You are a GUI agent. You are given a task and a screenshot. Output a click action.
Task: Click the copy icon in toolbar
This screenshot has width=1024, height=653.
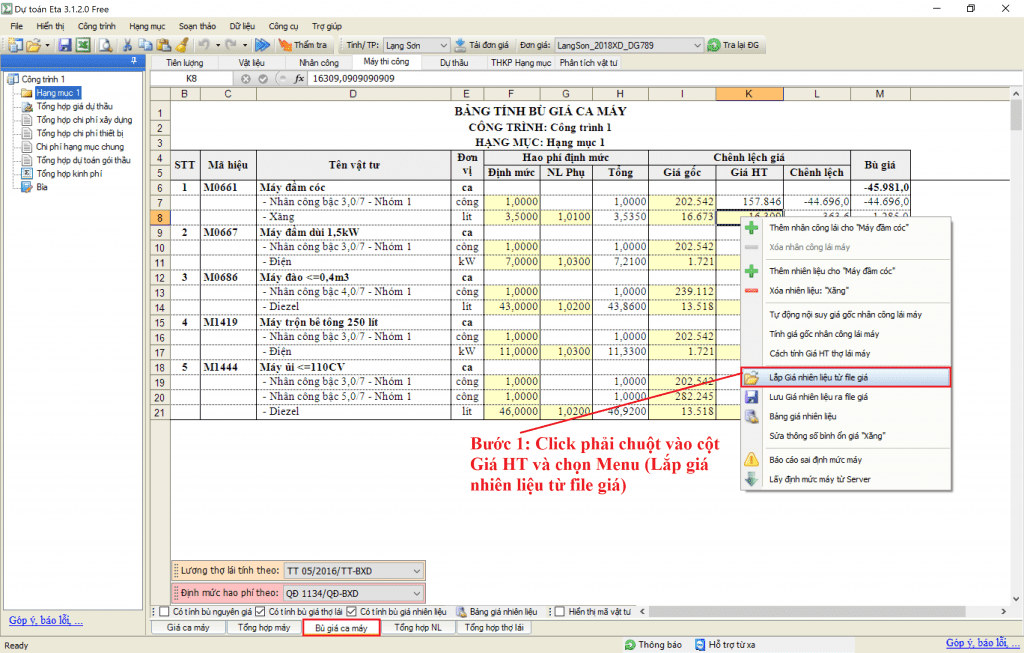coord(145,45)
